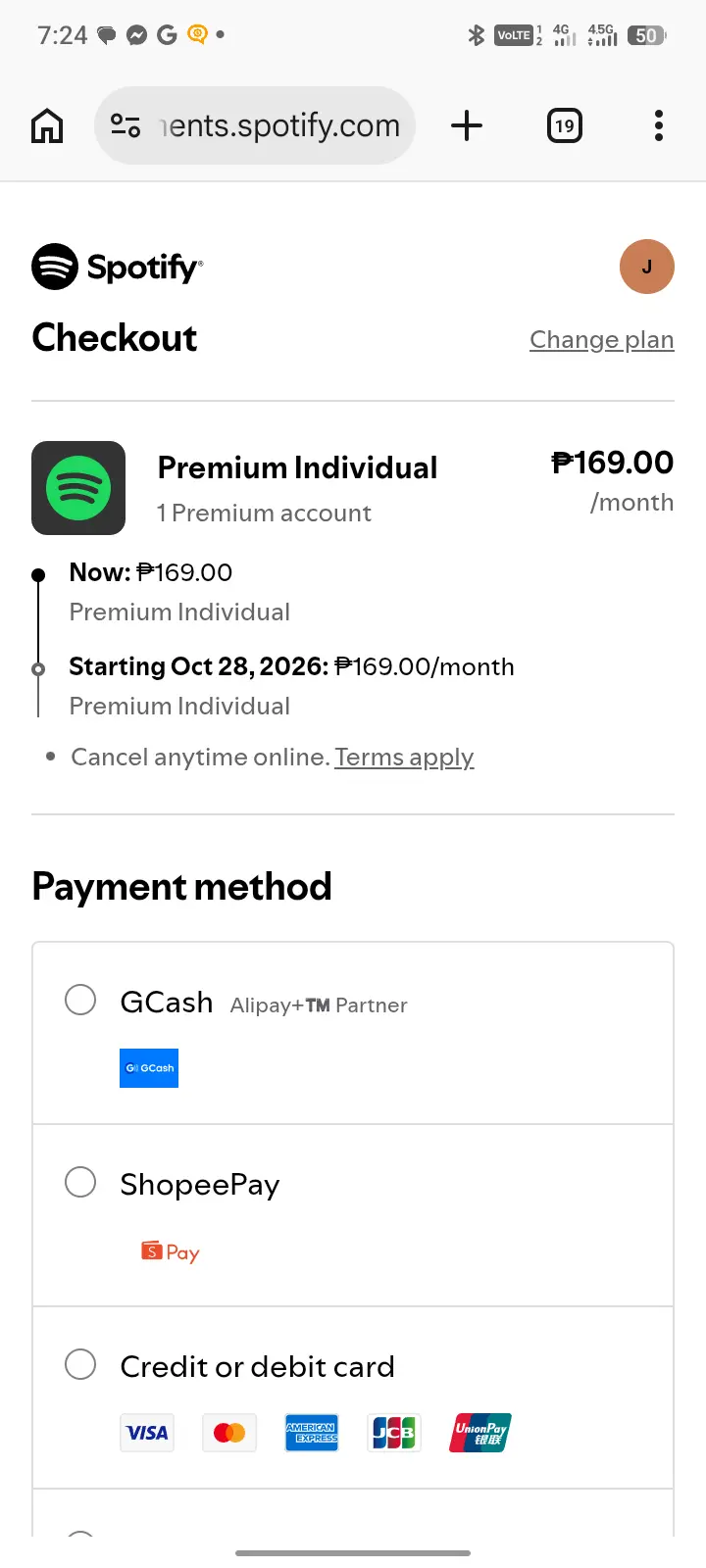The height and width of the screenshot is (1568, 706).
Task: Tap the green Spotify Premium plan icon
Action: click(78, 488)
